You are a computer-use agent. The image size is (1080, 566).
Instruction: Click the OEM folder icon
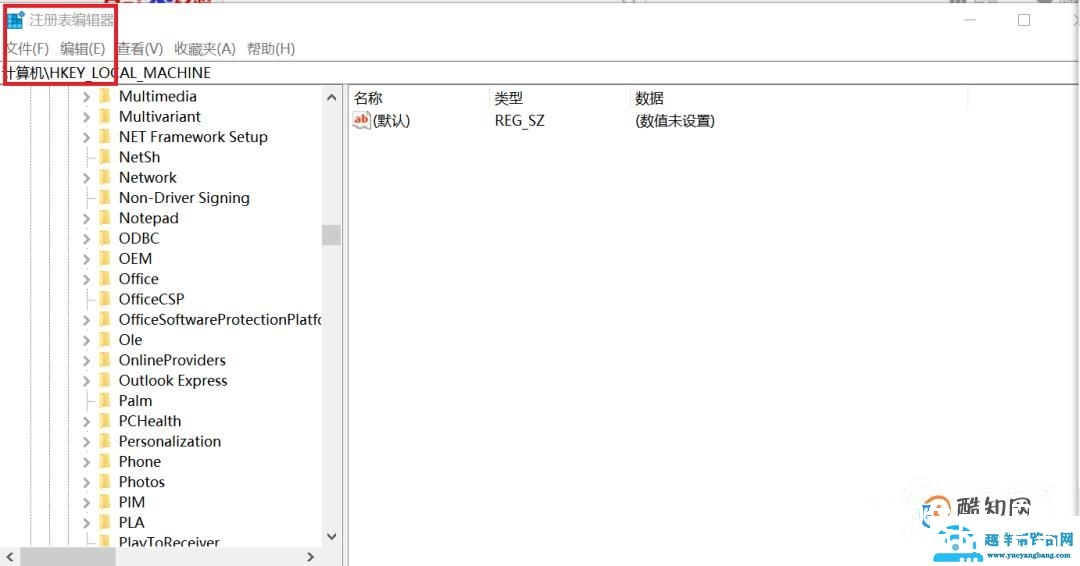point(105,258)
